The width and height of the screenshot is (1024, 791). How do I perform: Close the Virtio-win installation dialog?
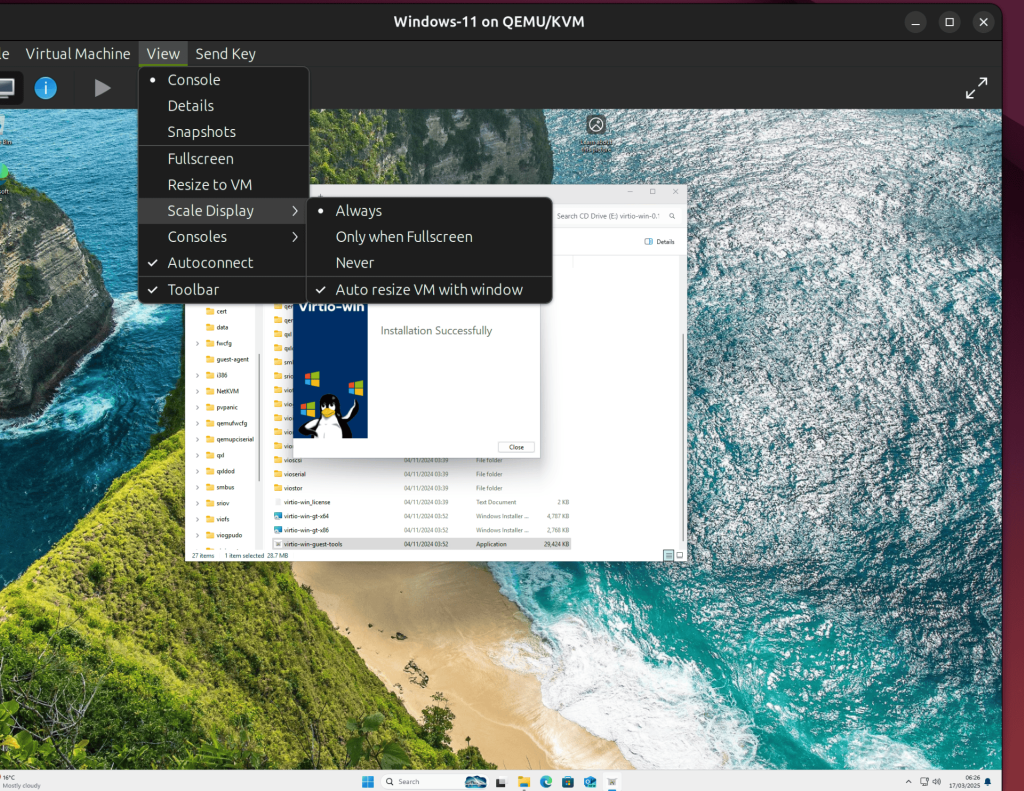pos(516,446)
